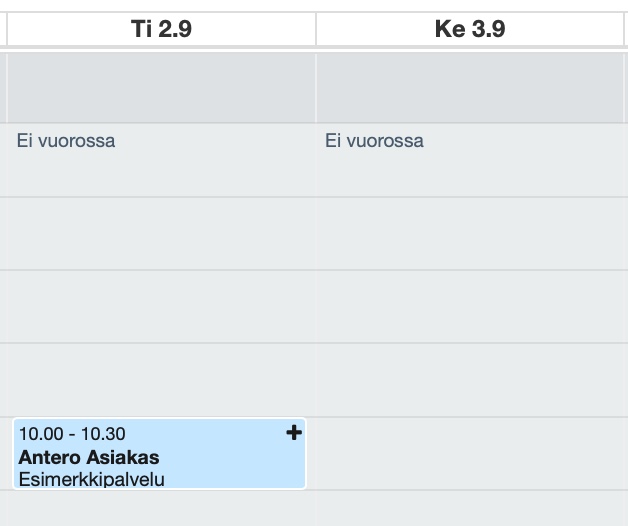Viewport: 628px width, 526px height.
Task: Click the 10.00 - 10.30 appointment time
Action: [72, 434]
